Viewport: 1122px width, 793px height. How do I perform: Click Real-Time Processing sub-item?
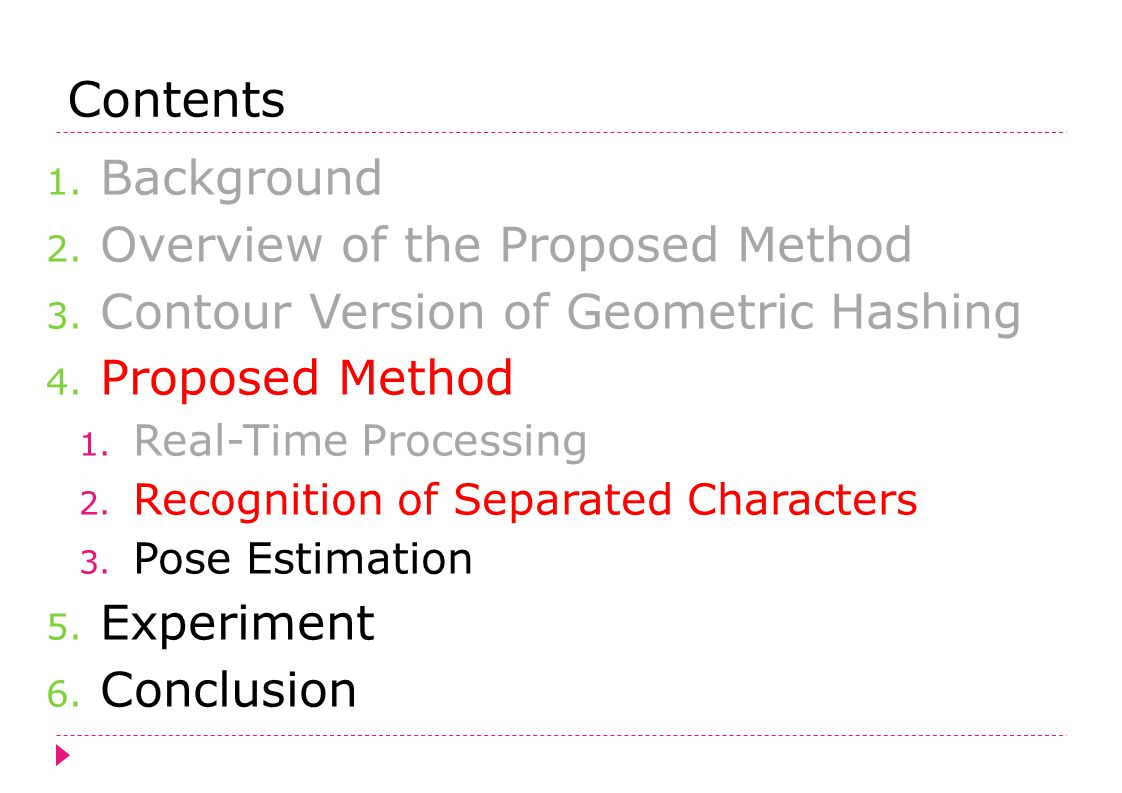tap(360, 441)
